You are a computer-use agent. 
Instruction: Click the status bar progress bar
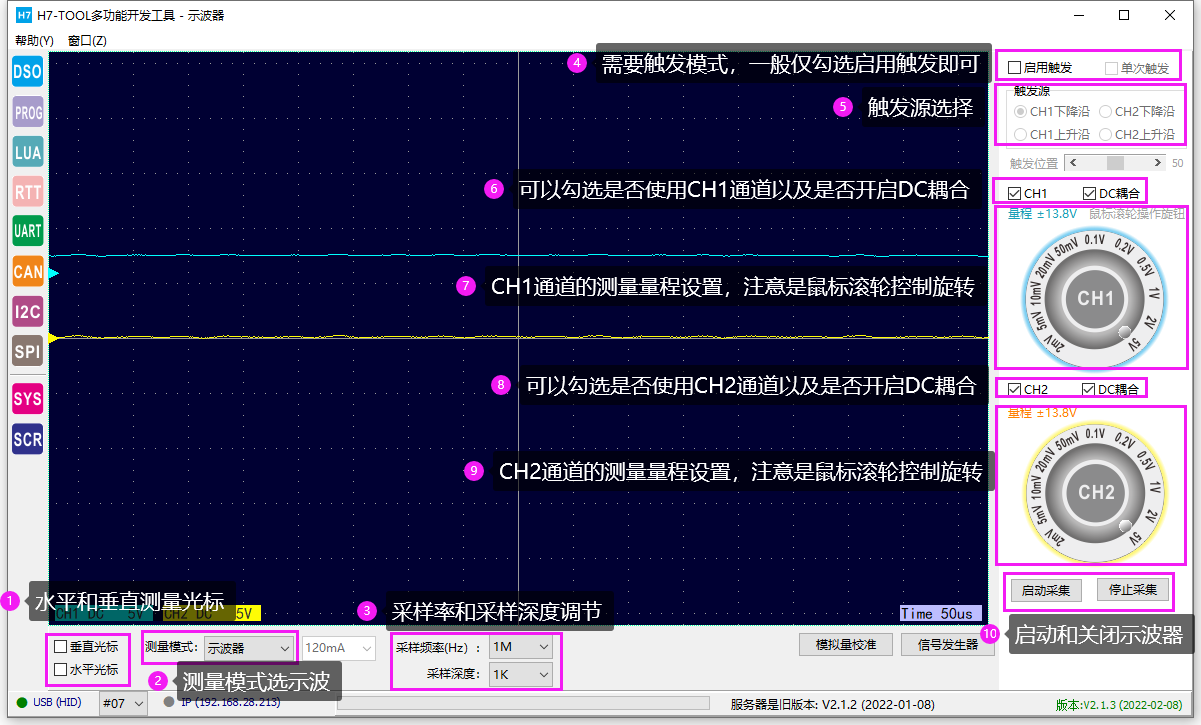523,704
